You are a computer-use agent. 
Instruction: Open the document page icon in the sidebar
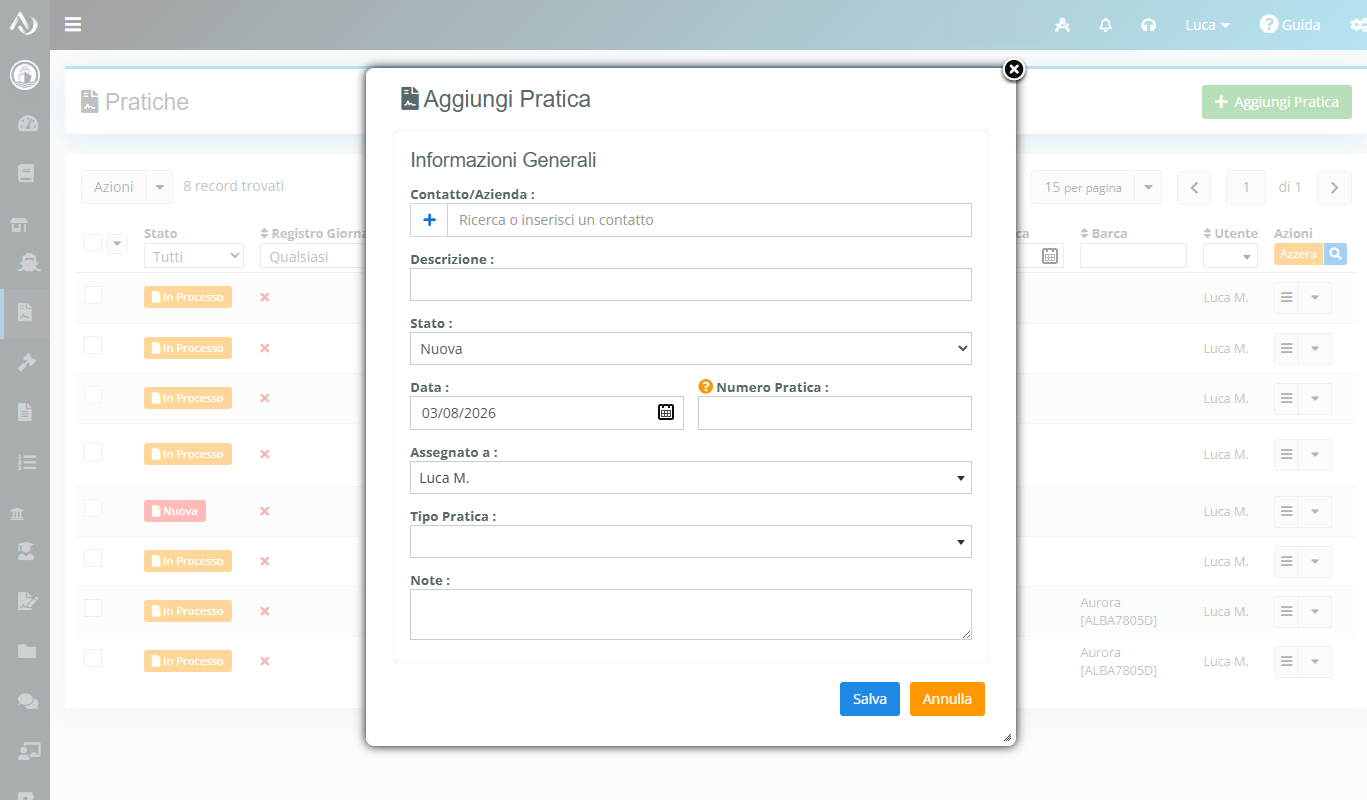click(x=26, y=411)
